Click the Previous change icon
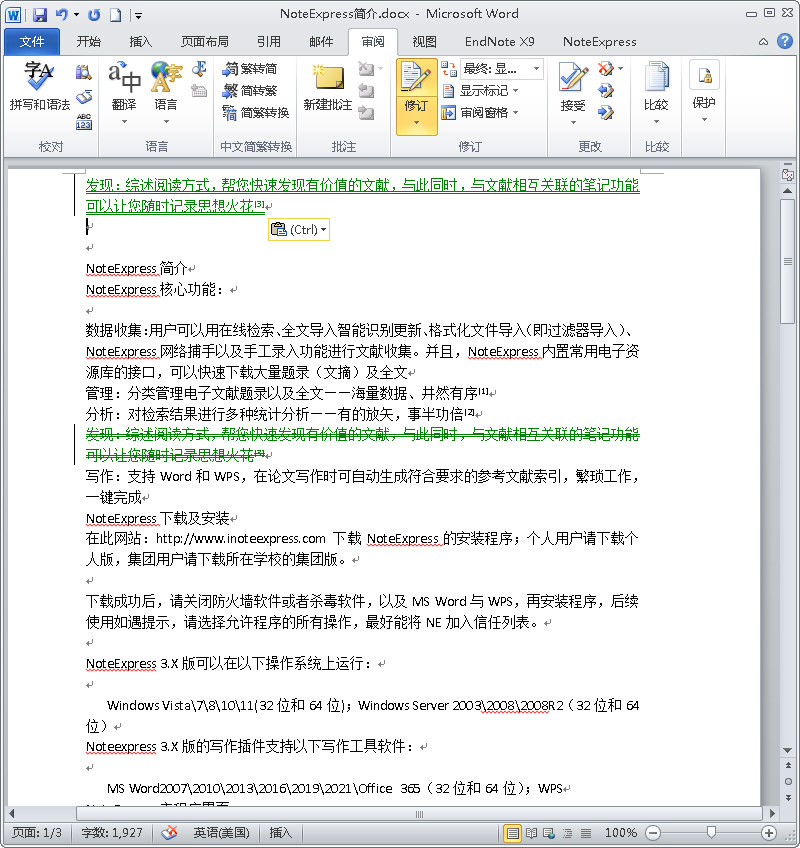Image resolution: width=800 pixels, height=848 pixels. click(605, 91)
